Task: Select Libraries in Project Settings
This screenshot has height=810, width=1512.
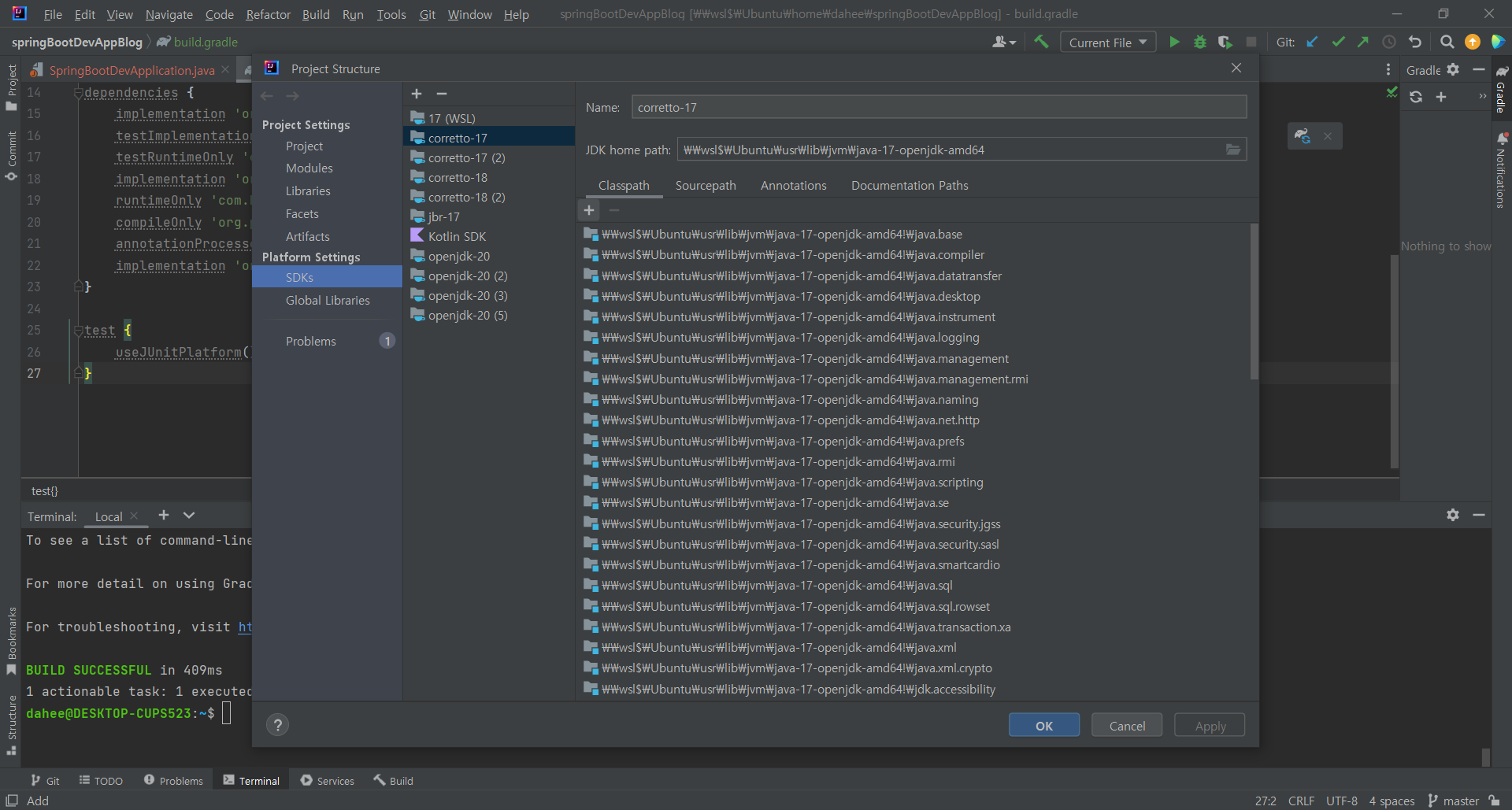Action: tap(308, 191)
